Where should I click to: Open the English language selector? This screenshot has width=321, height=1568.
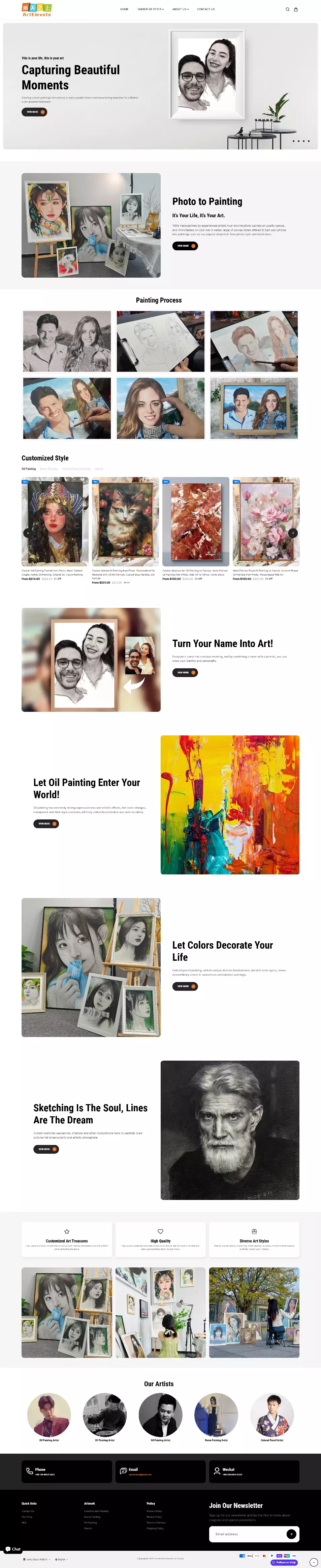61,1560
